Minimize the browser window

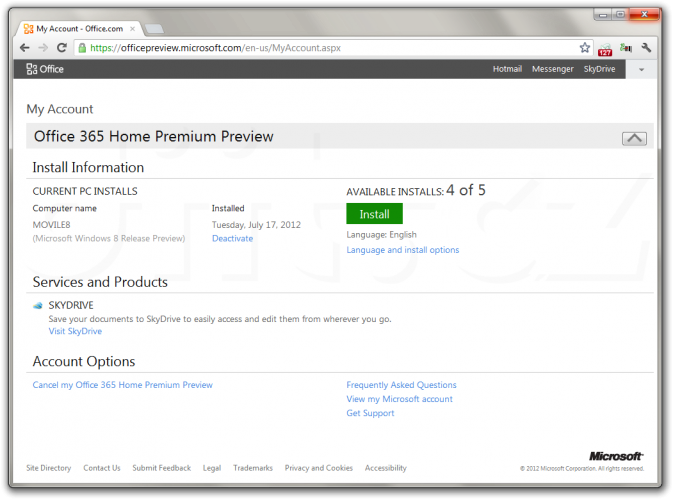pyautogui.click(x=603, y=15)
